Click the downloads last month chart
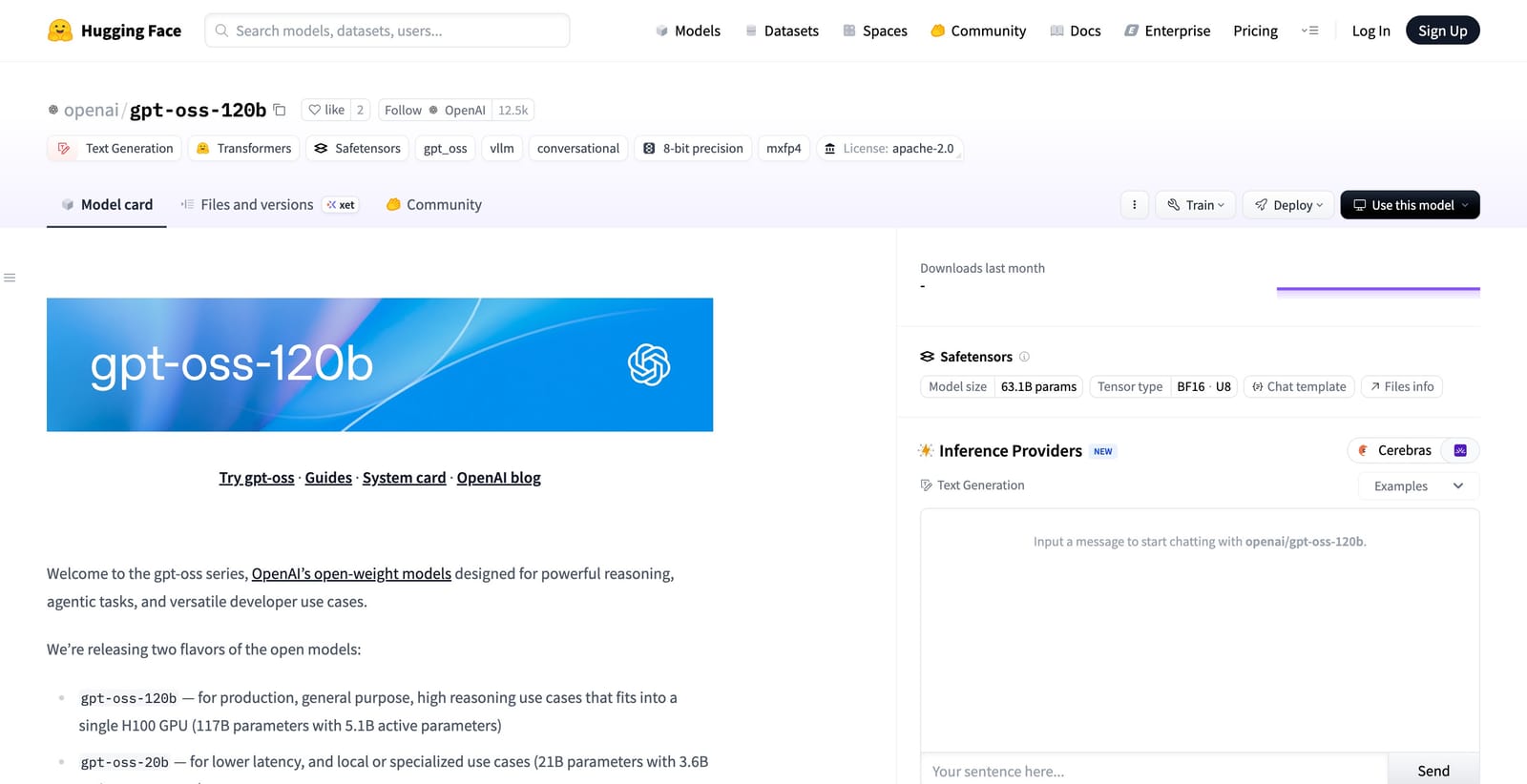This screenshot has height=784, width=1527. pyautogui.click(x=1377, y=289)
